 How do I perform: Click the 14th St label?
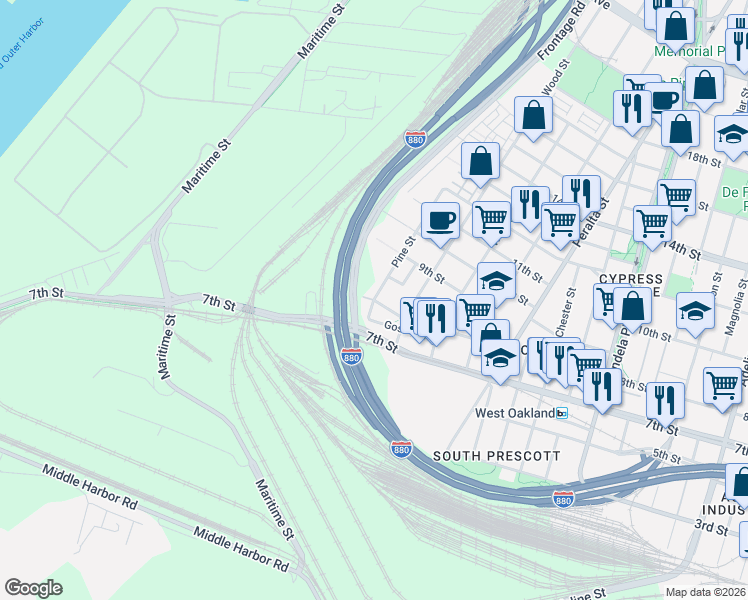[x=682, y=249]
